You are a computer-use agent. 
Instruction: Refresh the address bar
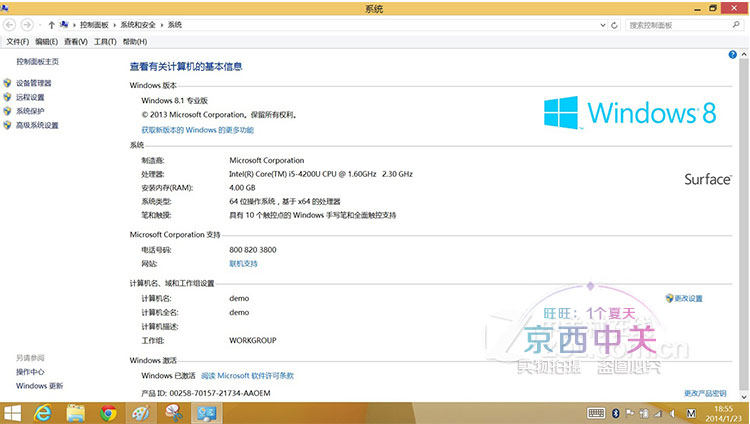(x=614, y=25)
